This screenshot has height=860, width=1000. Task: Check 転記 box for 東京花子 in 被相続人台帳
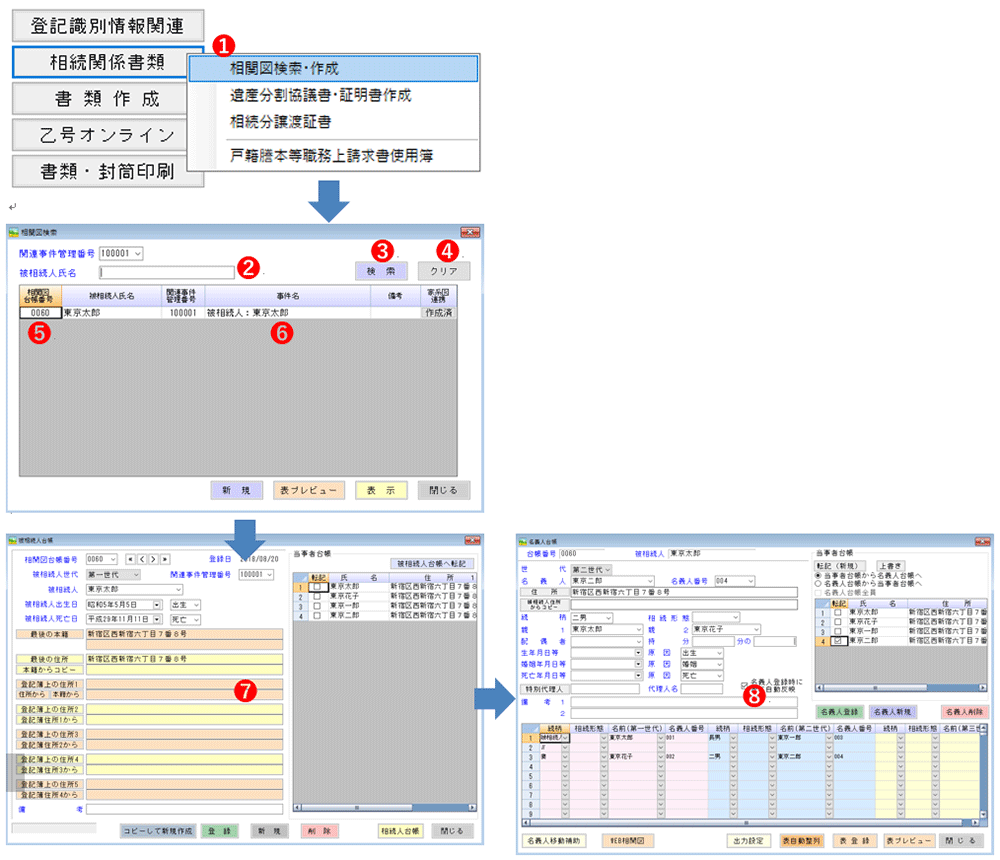(x=317, y=596)
